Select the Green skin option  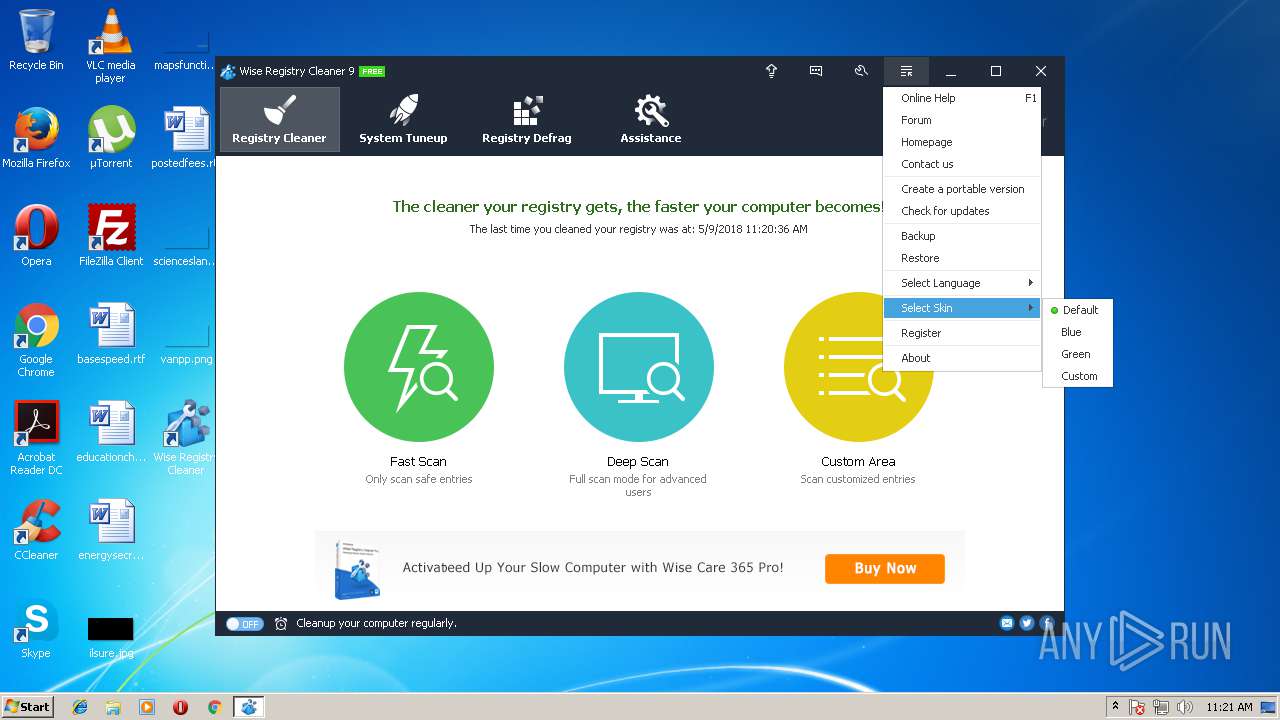point(1078,354)
